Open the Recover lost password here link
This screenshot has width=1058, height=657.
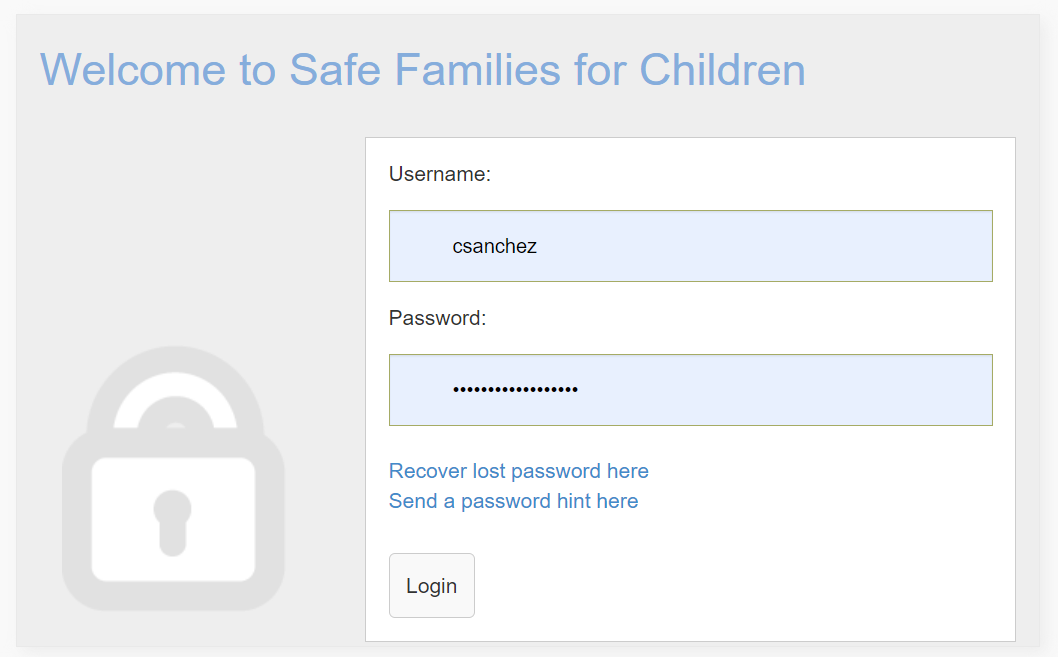click(518, 471)
